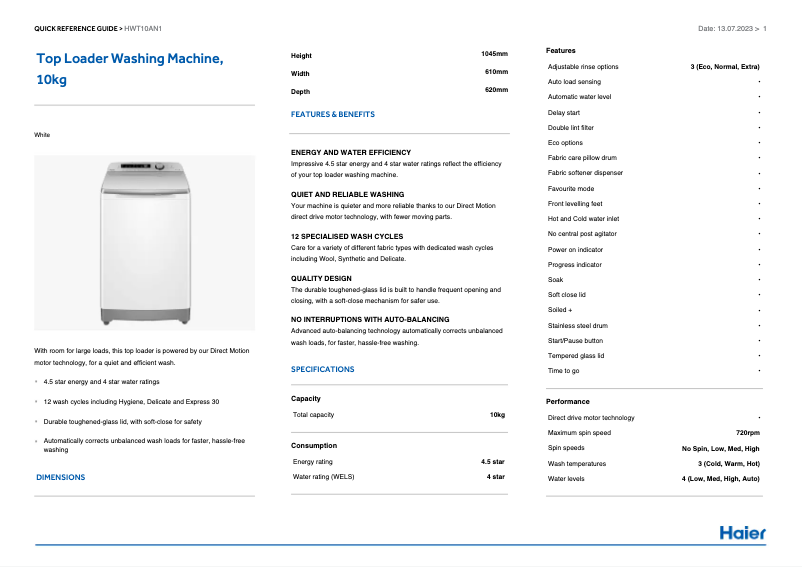Select the Features column heading
The width and height of the screenshot is (802, 567).
click(561, 51)
